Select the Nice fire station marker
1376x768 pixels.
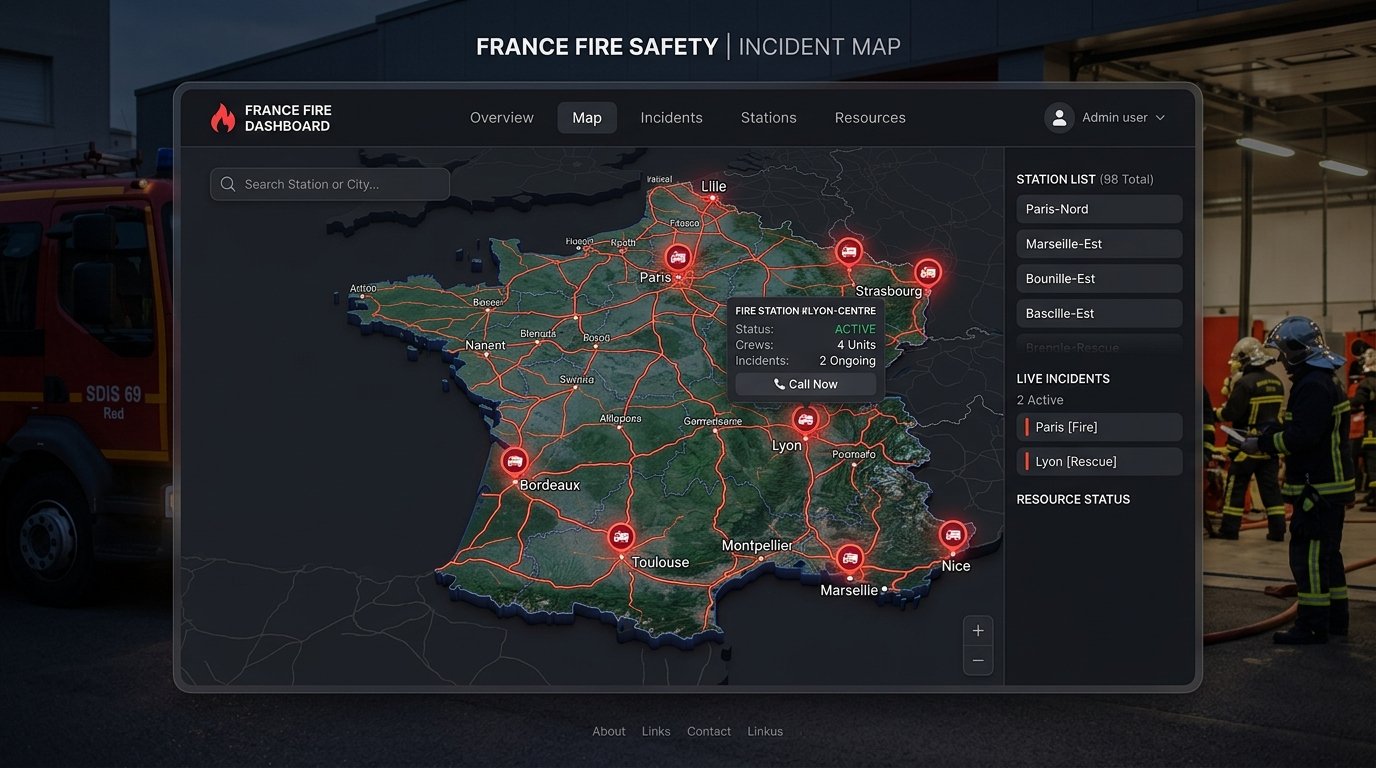click(x=953, y=535)
